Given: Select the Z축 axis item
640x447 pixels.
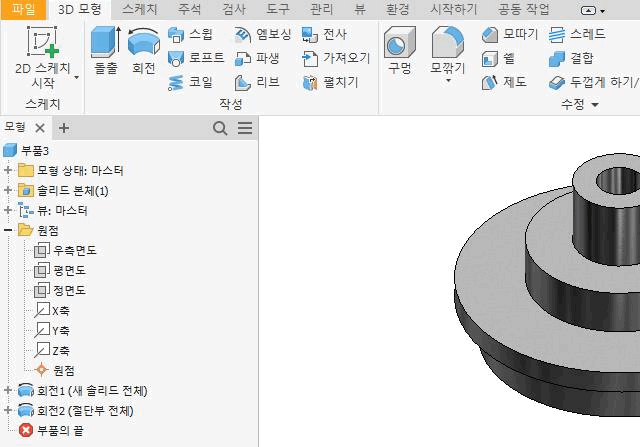Looking at the screenshot, I should [x=52, y=350].
